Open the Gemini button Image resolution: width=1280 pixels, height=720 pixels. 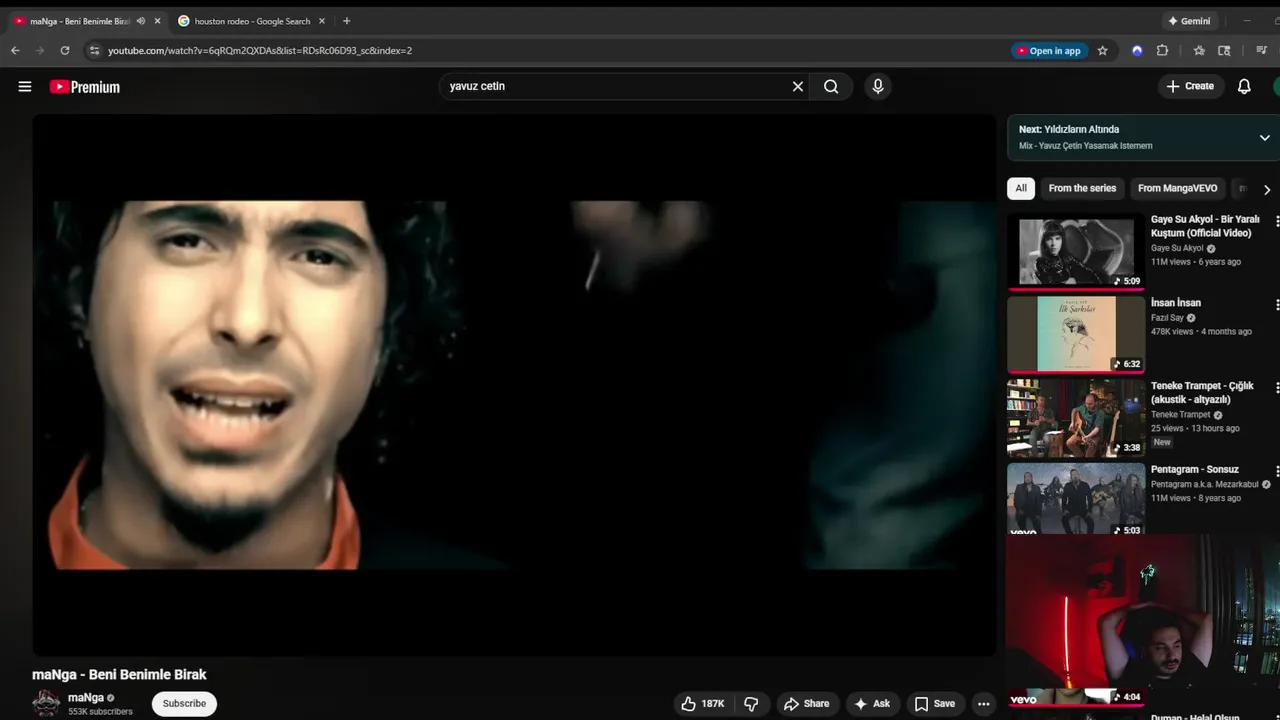(x=1189, y=21)
